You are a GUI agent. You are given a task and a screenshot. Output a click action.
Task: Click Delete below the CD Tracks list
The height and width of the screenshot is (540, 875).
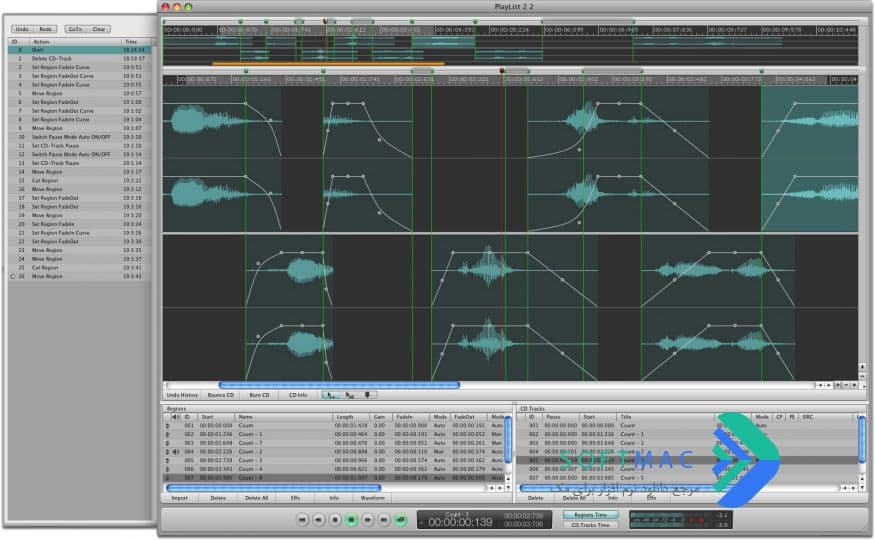pyautogui.click(x=535, y=498)
